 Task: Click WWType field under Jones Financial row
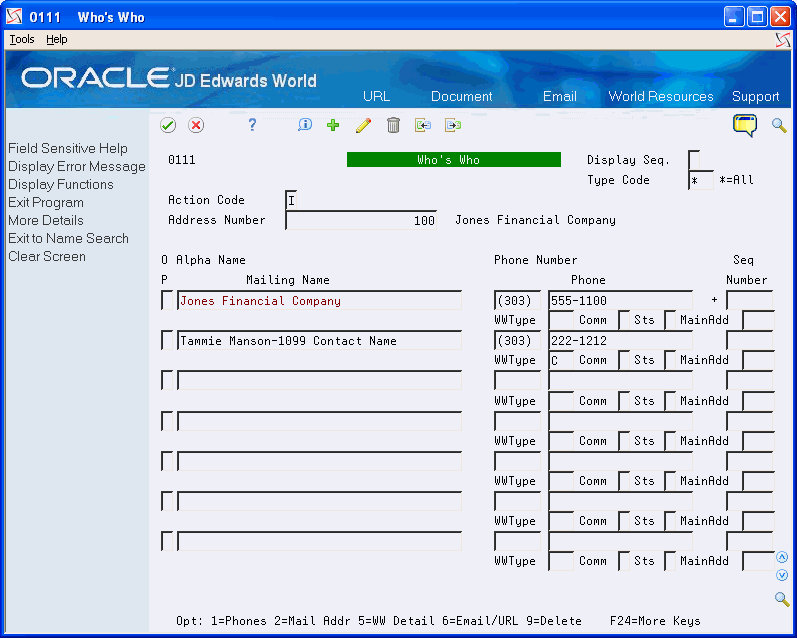pos(561,320)
